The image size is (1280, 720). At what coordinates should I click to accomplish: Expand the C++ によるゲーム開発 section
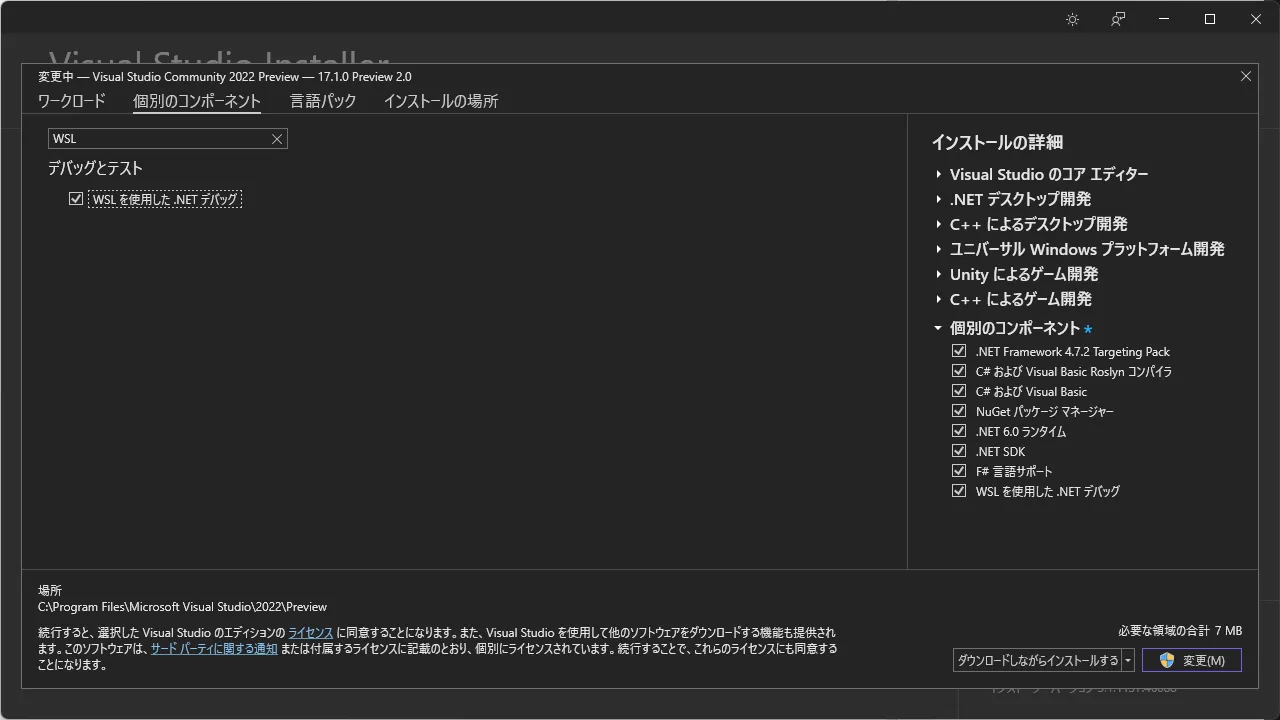pyautogui.click(x=938, y=299)
